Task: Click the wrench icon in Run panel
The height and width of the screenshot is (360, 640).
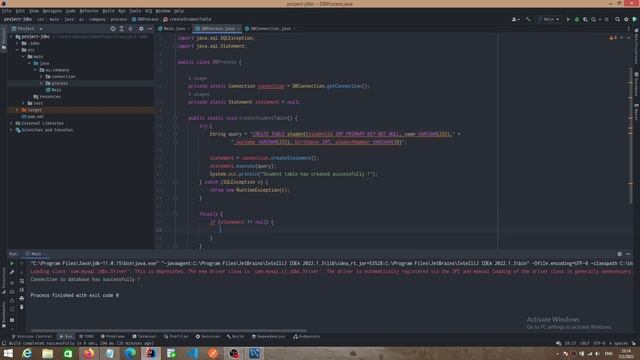Action: pos(12,272)
